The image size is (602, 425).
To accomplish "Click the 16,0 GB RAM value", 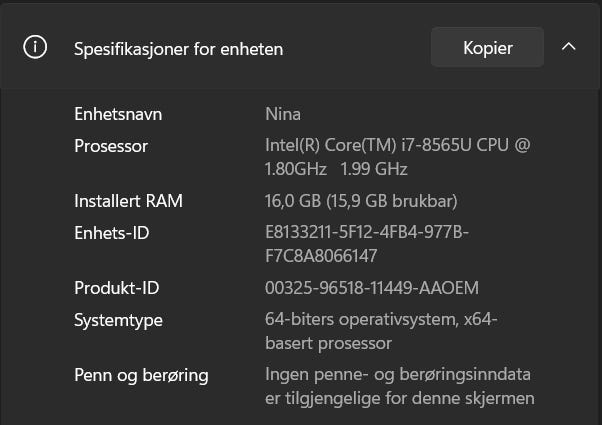I will pos(361,201).
